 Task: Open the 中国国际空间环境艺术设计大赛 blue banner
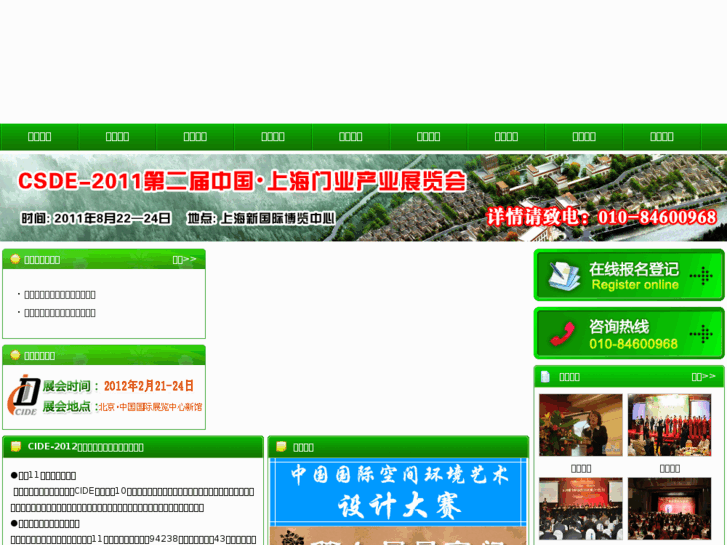tap(398, 492)
